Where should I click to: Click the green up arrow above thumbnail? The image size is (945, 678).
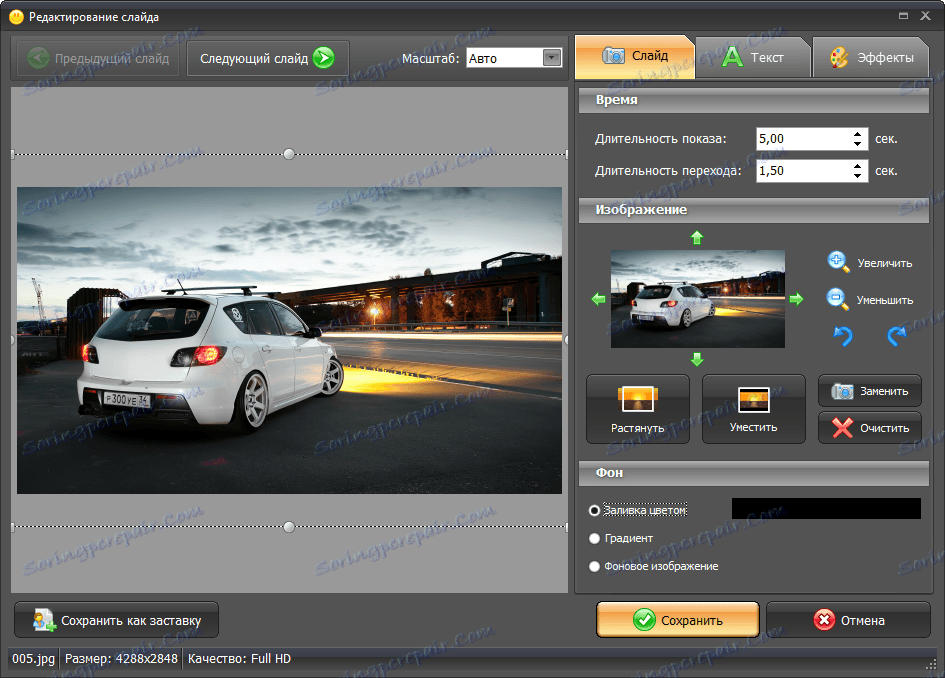point(697,237)
